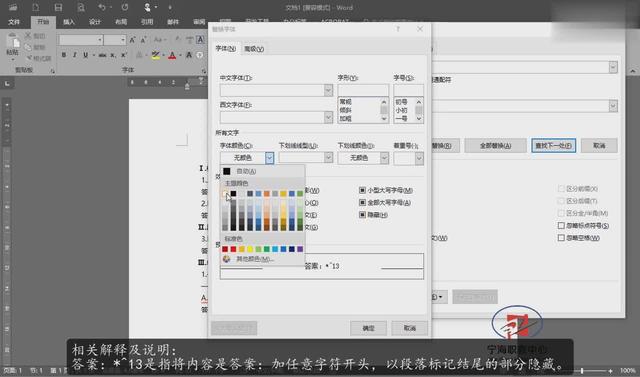Click the Decrease font size (A▼) icon
This screenshot has width=640, height=377.
pyautogui.click(x=143, y=40)
